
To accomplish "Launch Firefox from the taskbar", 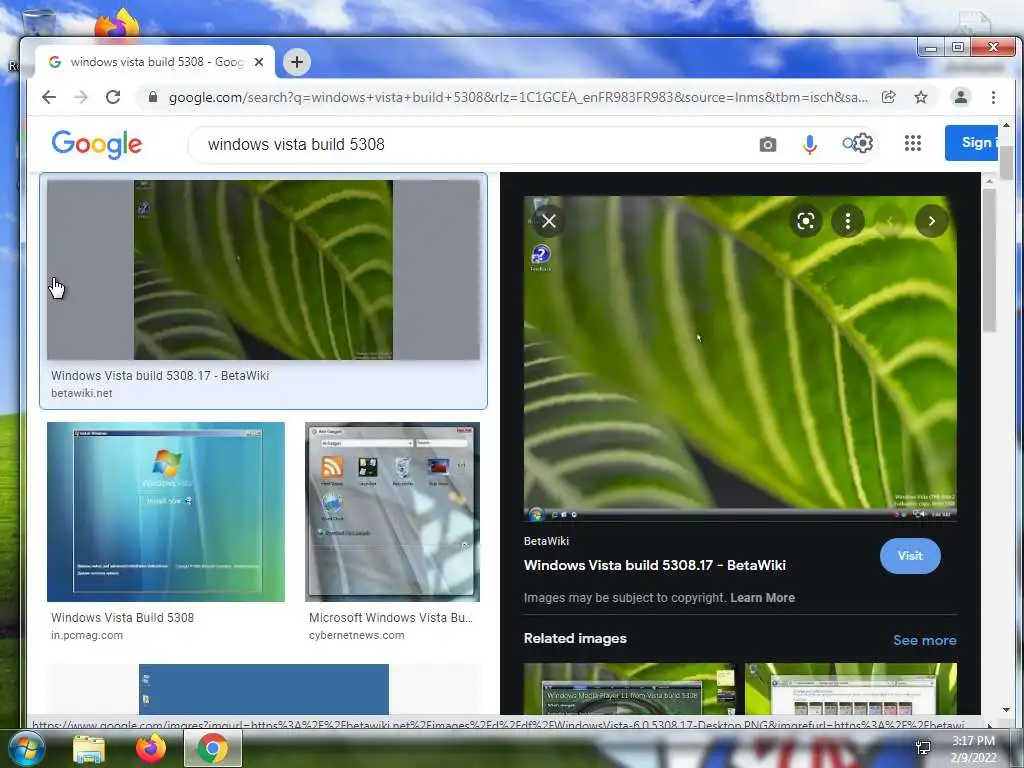I will click(151, 749).
